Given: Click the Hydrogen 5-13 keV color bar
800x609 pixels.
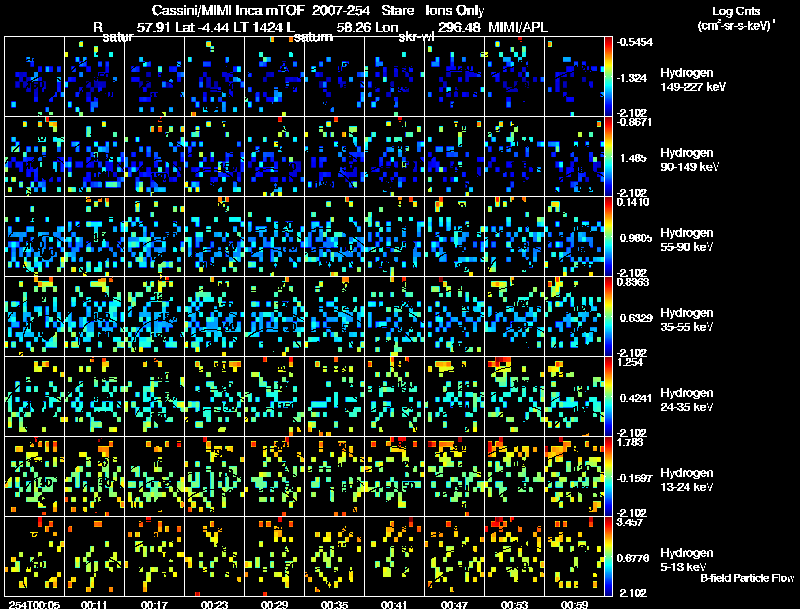Looking at the screenshot, I should point(608,557).
